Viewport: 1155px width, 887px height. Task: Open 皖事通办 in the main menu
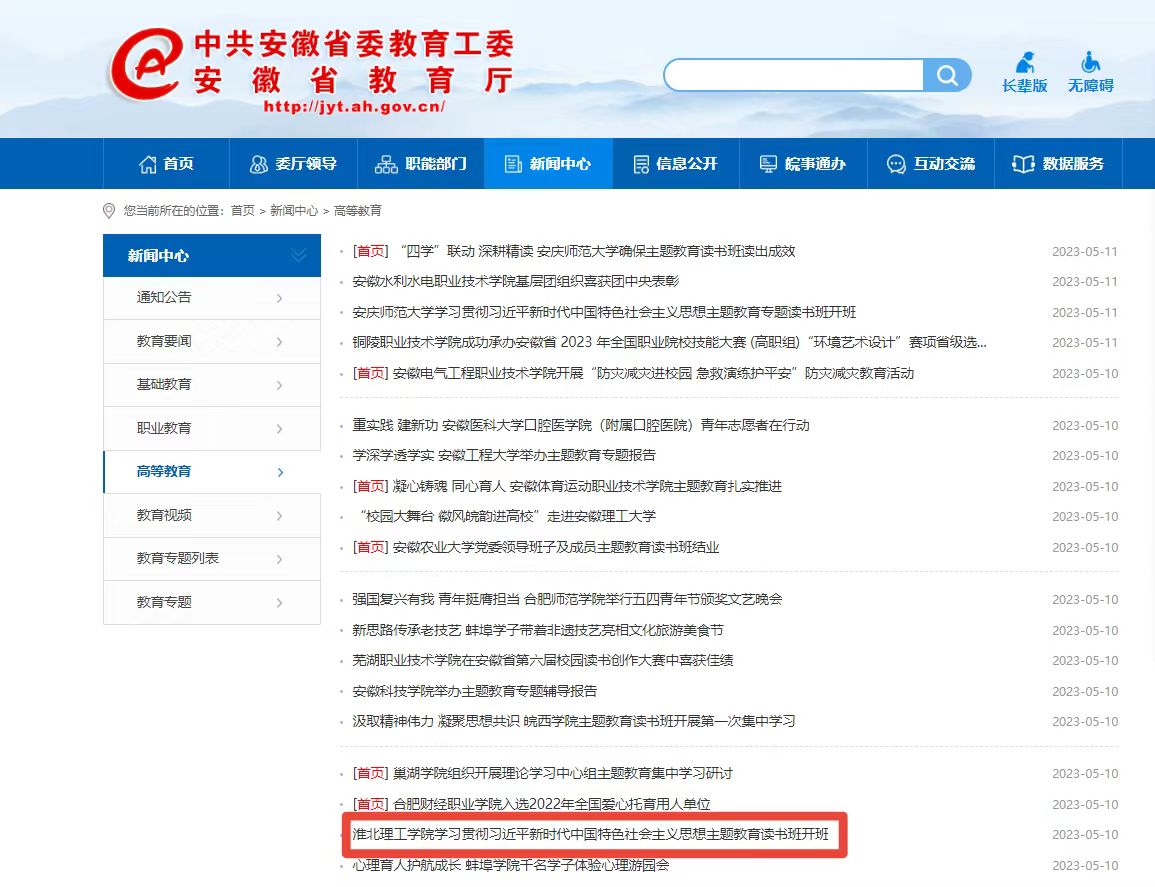click(x=802, y=164)
